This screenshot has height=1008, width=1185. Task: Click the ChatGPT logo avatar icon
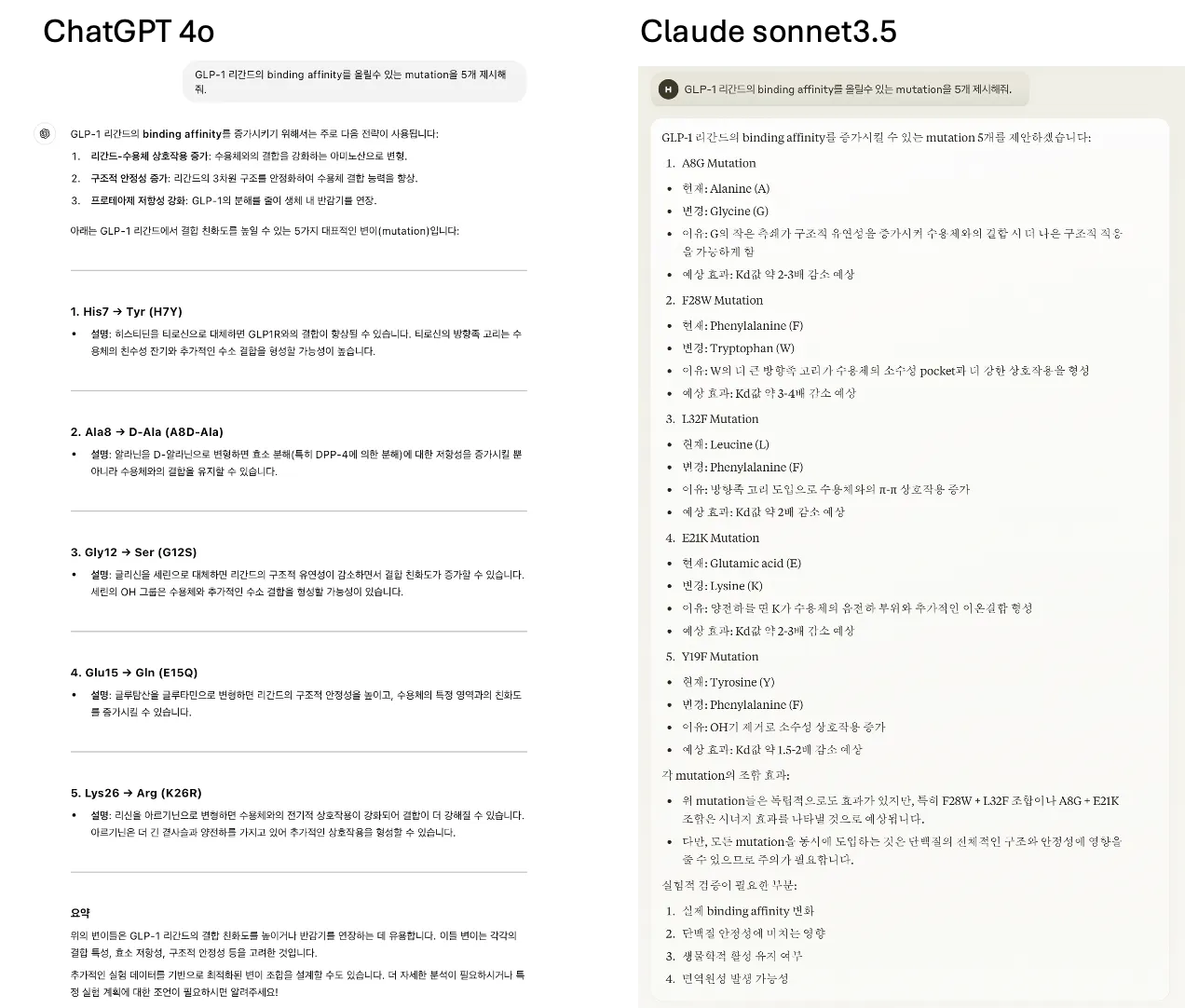click(x=44, y=134)
